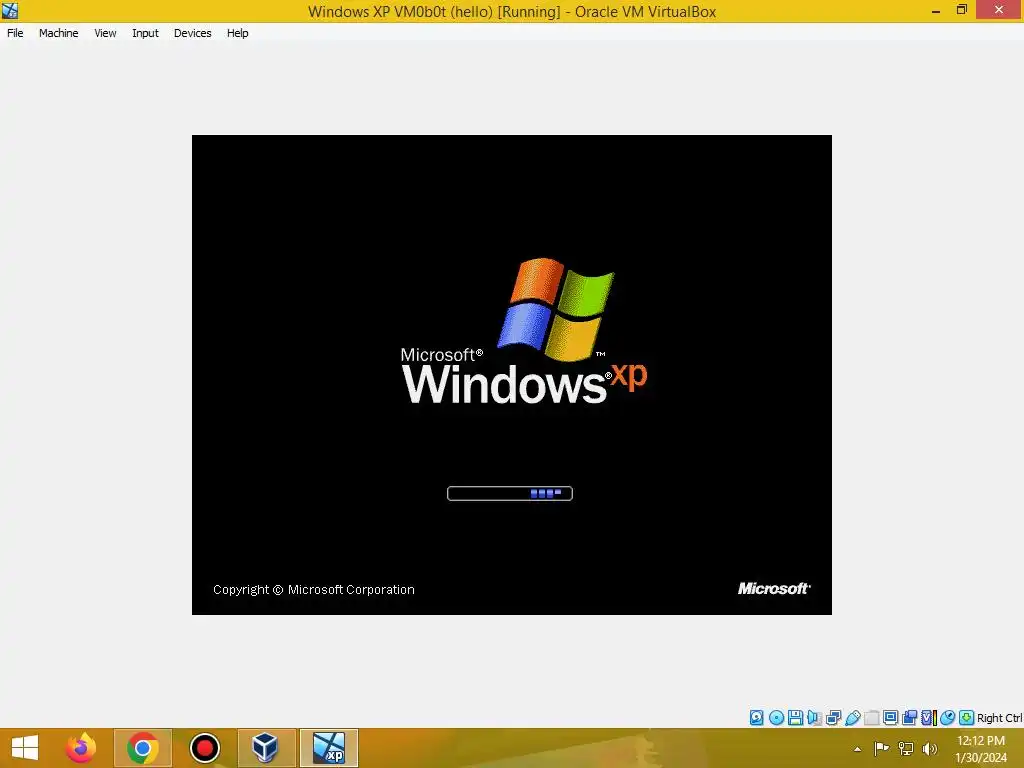
Task: Open the File menu
Action: 15,33
